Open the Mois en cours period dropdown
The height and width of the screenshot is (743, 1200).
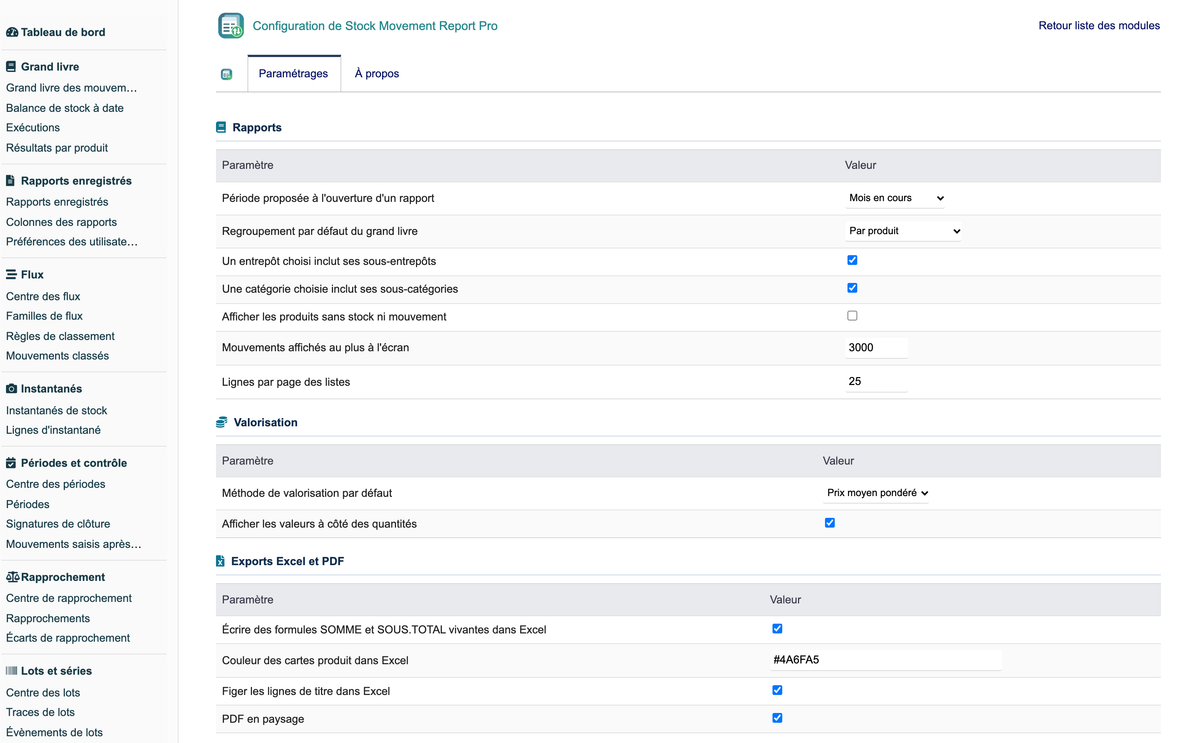[x=896, y=198]
